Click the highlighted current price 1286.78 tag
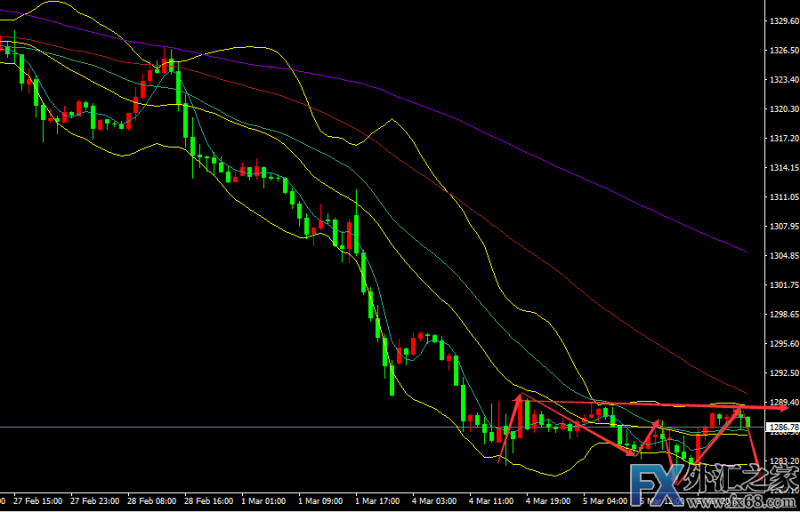Screen dimensions: 800x512 (783, 427)
